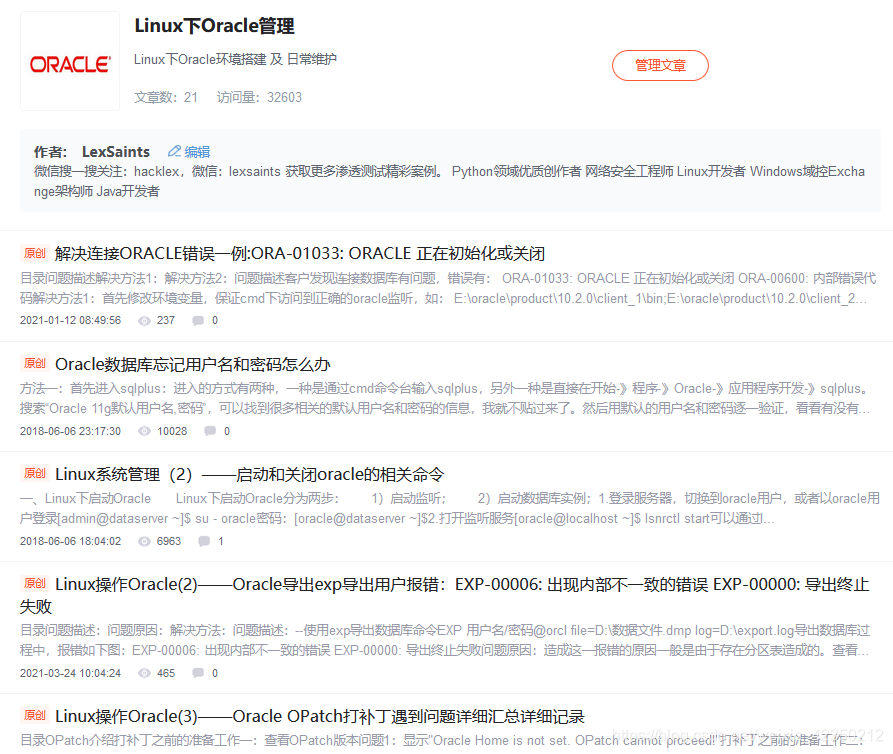Click the summary starting 一、Linux下启动Oracle
This screenshot has width=893, height=754.
tap(450, 509)
